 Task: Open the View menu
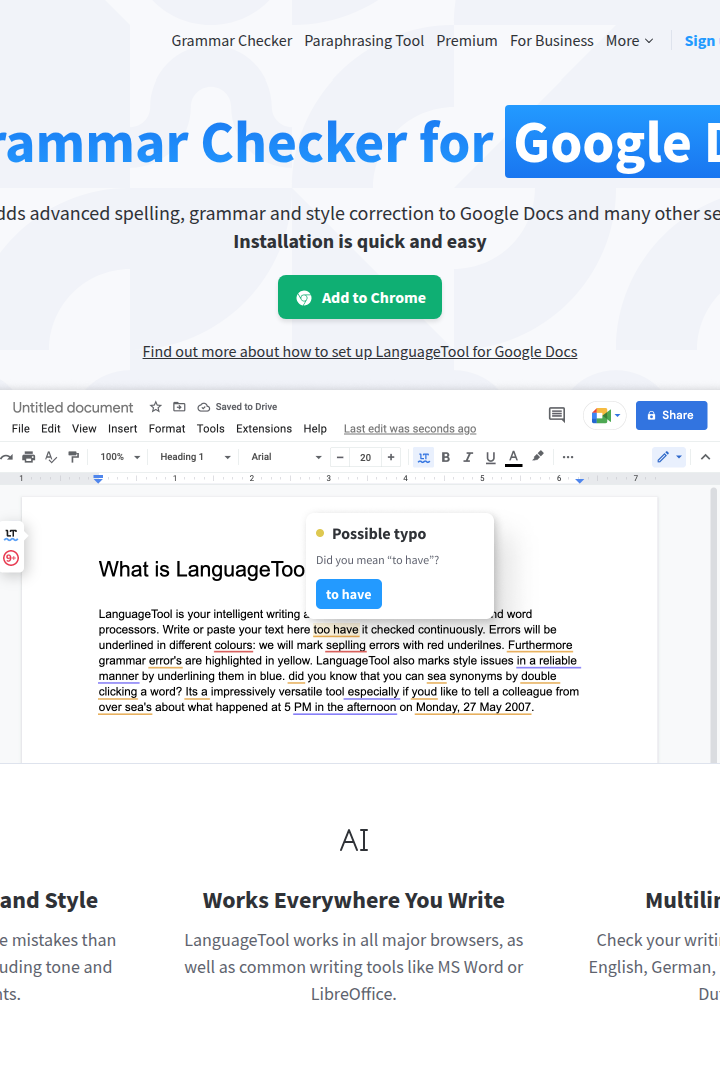coord(84,428)
